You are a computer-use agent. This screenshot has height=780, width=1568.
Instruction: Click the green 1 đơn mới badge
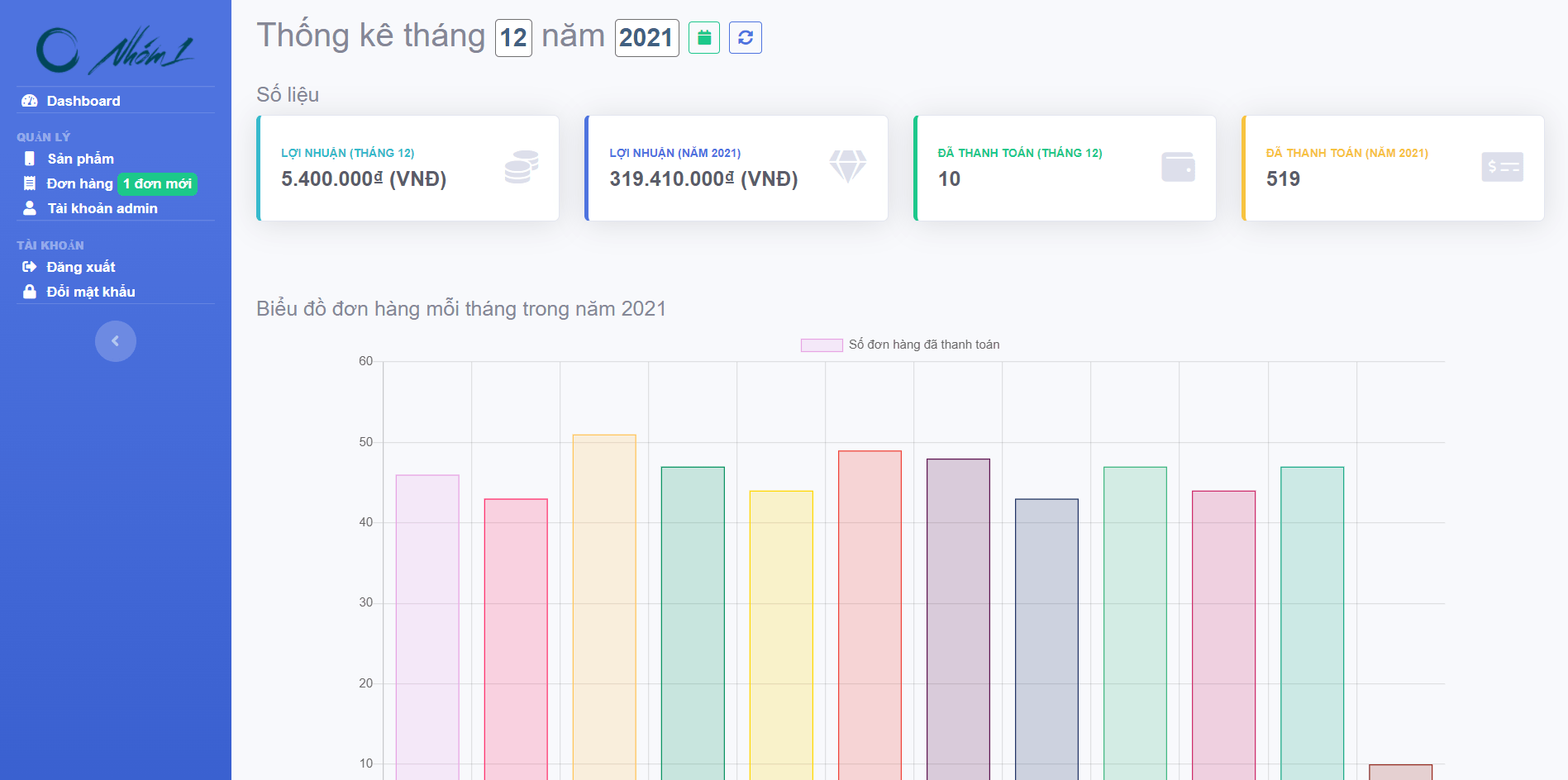click(157, 183)
